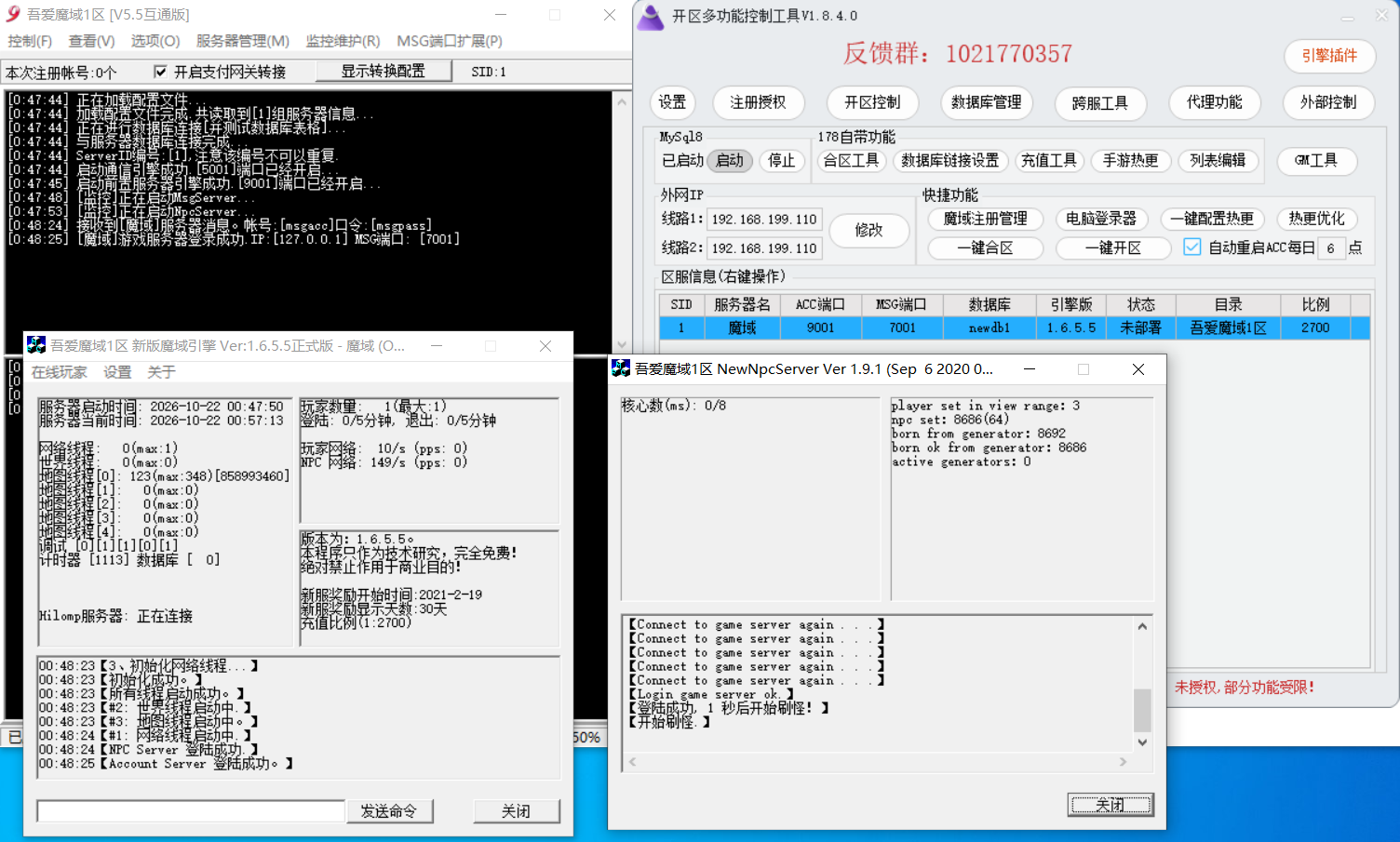Open 充值工具
Screen dimensions: 1400x842
[x=1048, y=161]
